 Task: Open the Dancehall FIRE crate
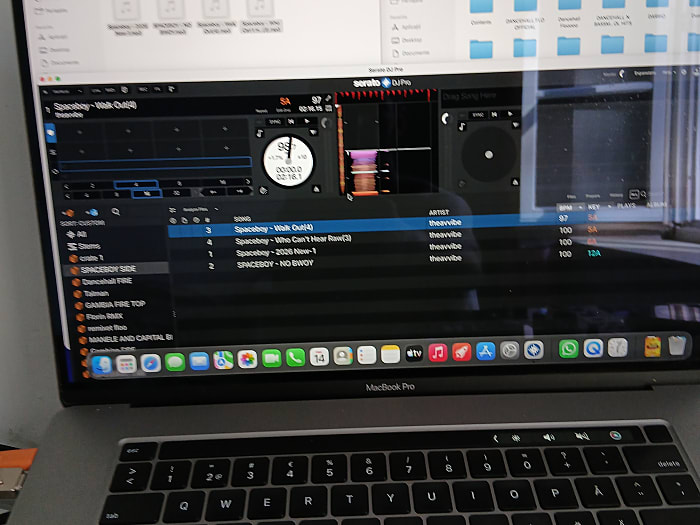[x=102, y=281]
